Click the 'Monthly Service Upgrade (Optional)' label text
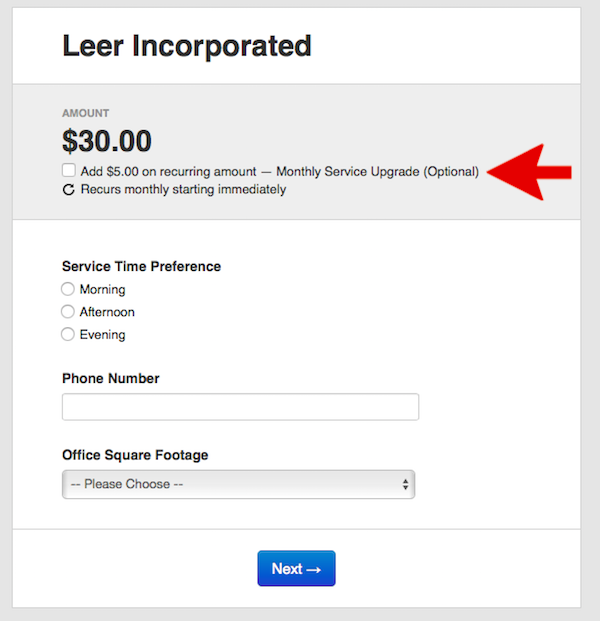Screen dimensions: 600x621 pos(384,171)
